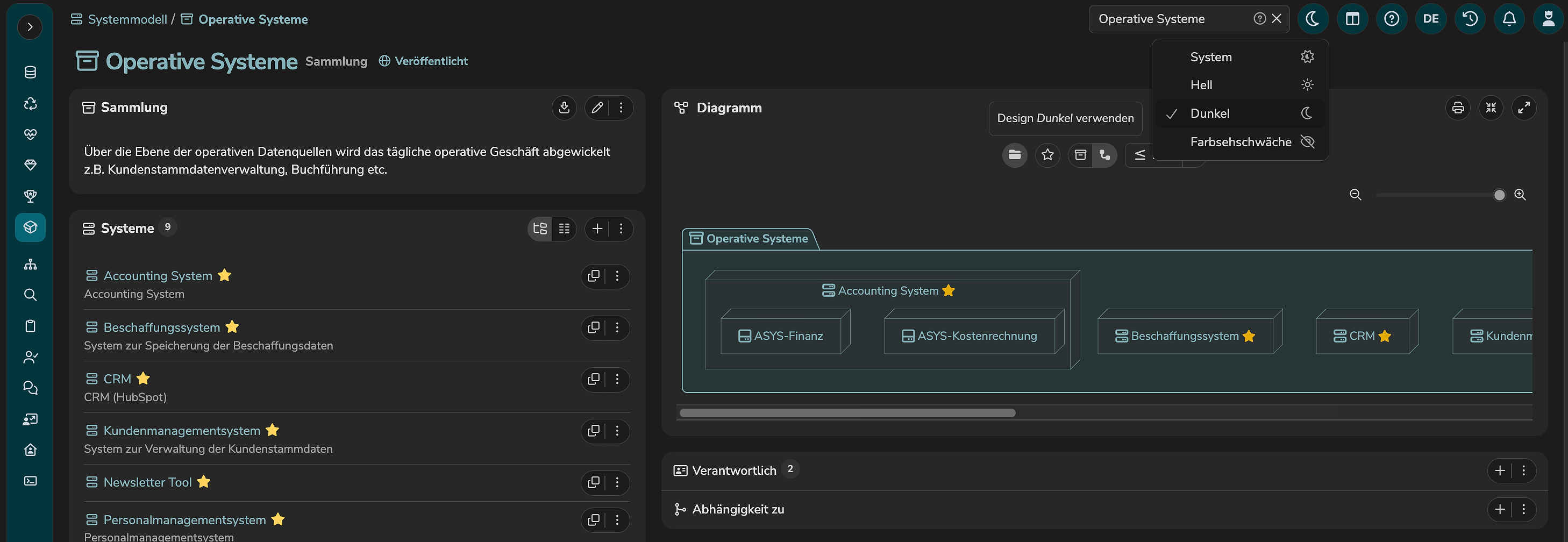
Task: Click the edit pencil in Sammlung panel
Action: coord(597,108)
